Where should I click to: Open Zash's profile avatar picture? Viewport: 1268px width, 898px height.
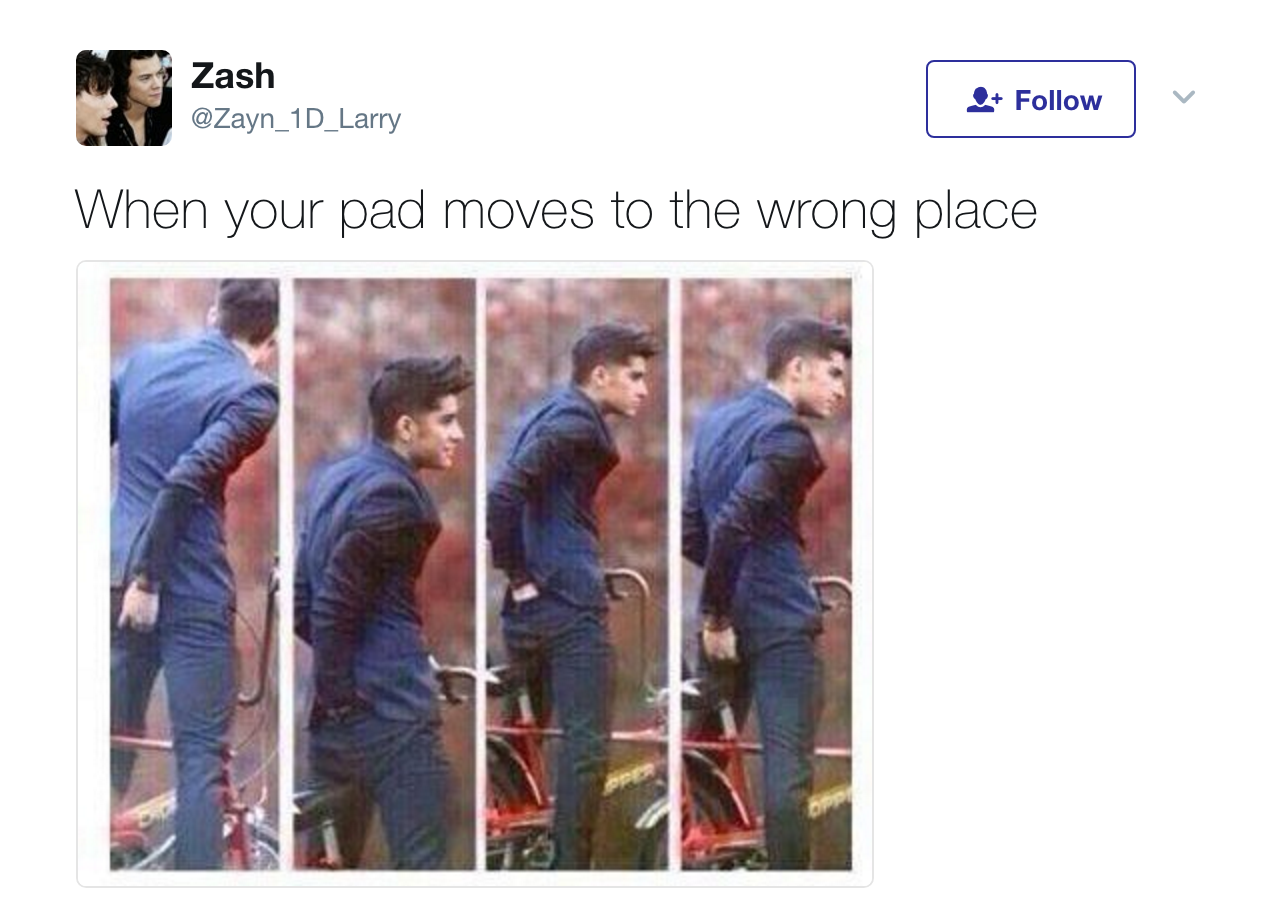[124, 98]
